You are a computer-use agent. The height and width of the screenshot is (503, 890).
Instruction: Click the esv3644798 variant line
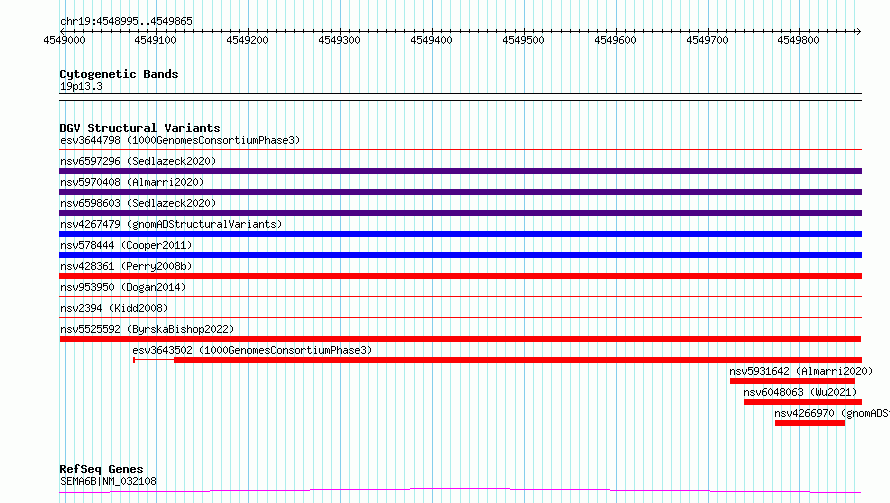pos(460,150)
